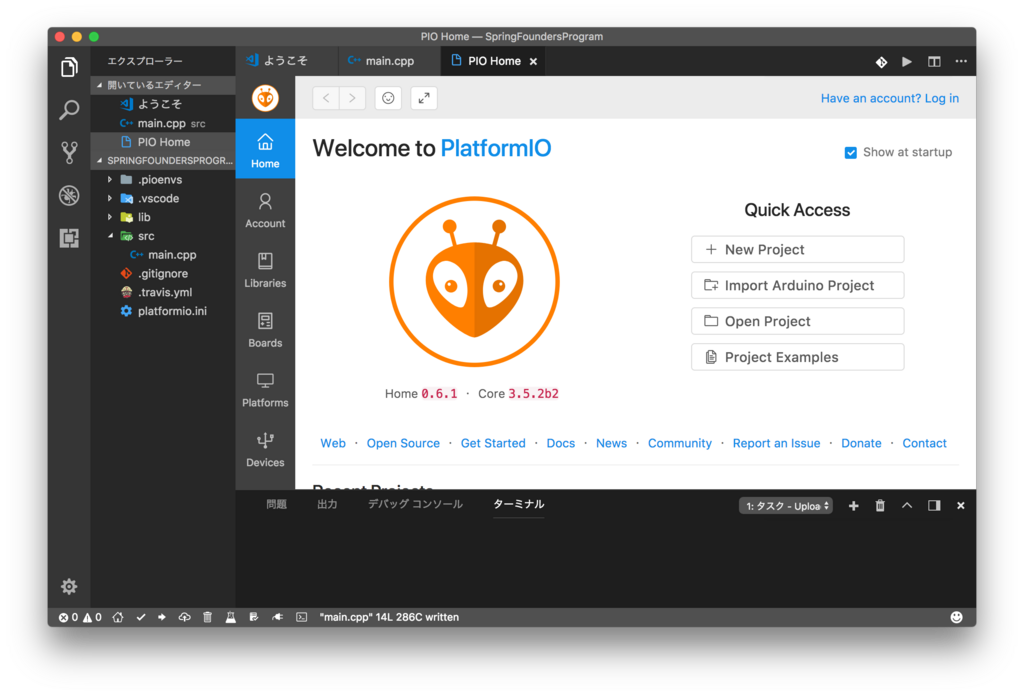The image size is (1024, 695).
Task: Open the 問題 panel tab
Action: pos(276,504)
